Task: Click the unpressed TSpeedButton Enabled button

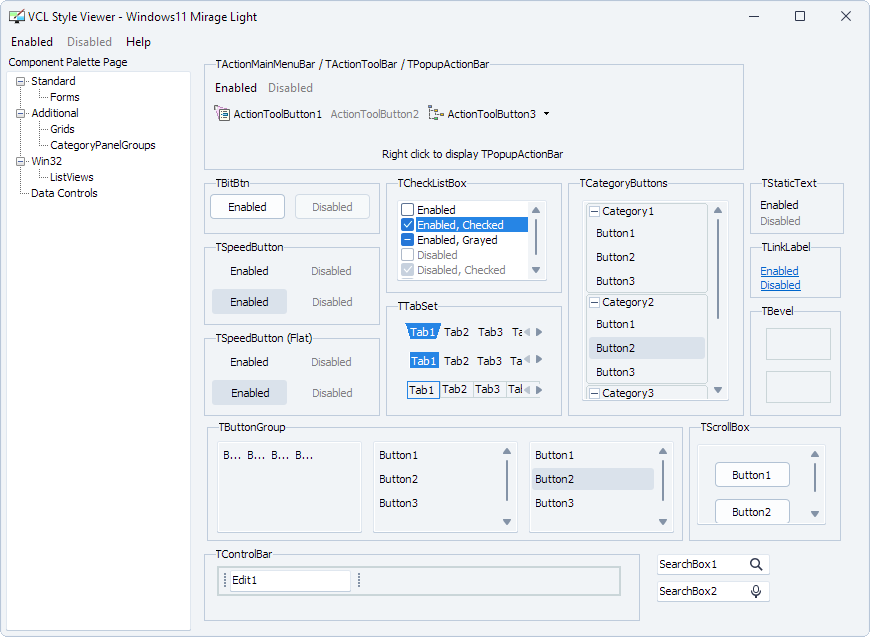Action: (x=250, y=271)
